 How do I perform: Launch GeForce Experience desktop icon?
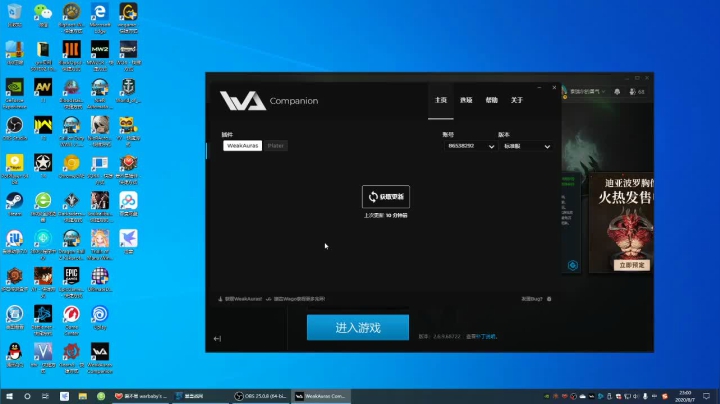(15, 93)
